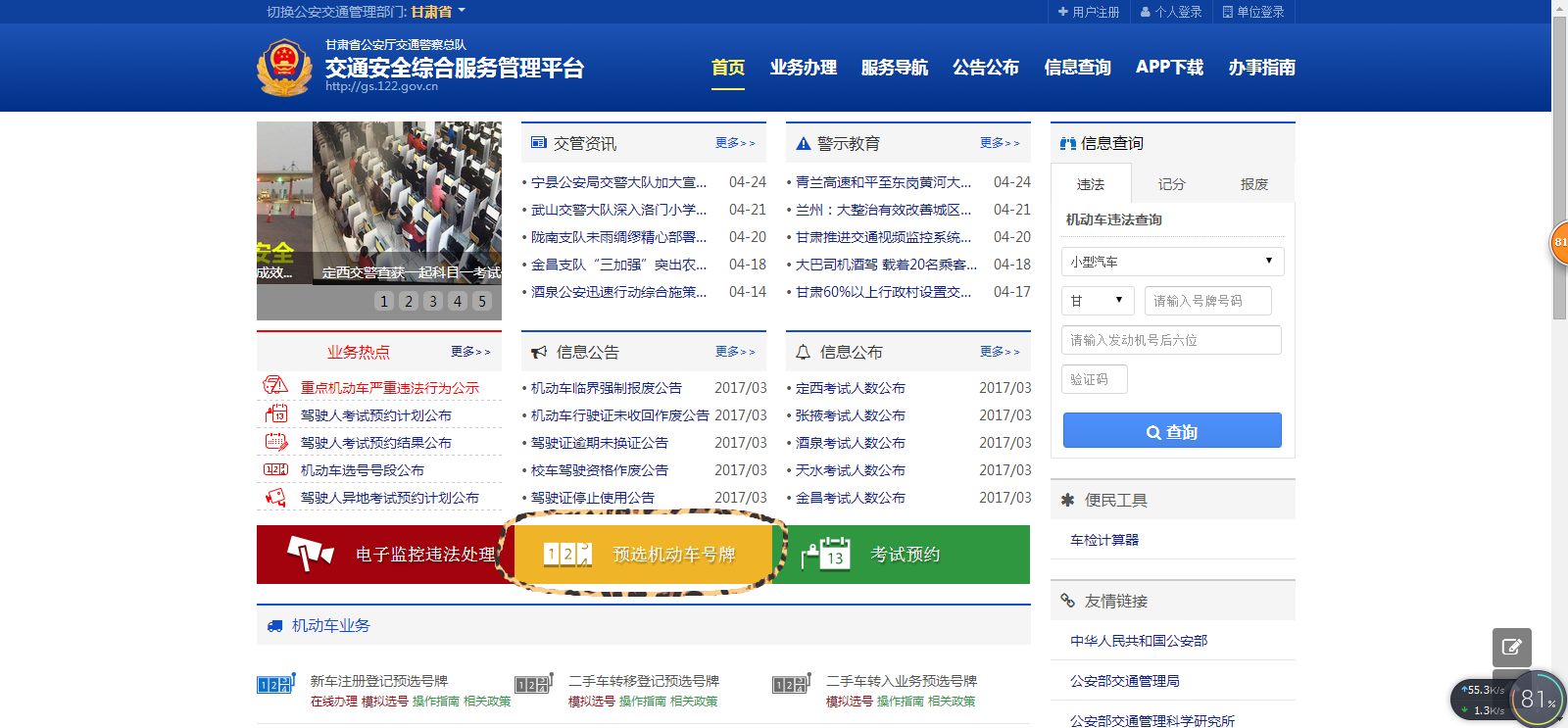Screen dimensions: 1568x728
Task: Click calendar icon beside 驾驶人考试预约计划公布
Action: click(x=276, y=413)
